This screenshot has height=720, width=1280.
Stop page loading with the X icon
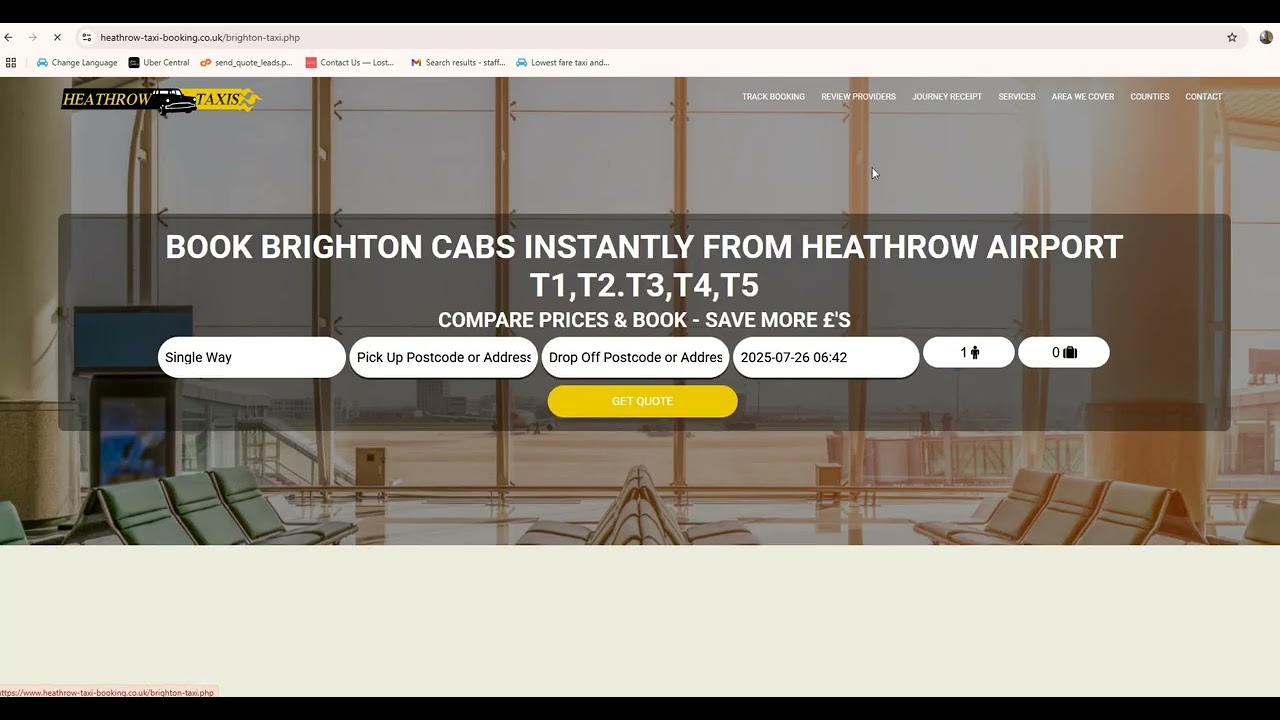[x=57, y=37]
